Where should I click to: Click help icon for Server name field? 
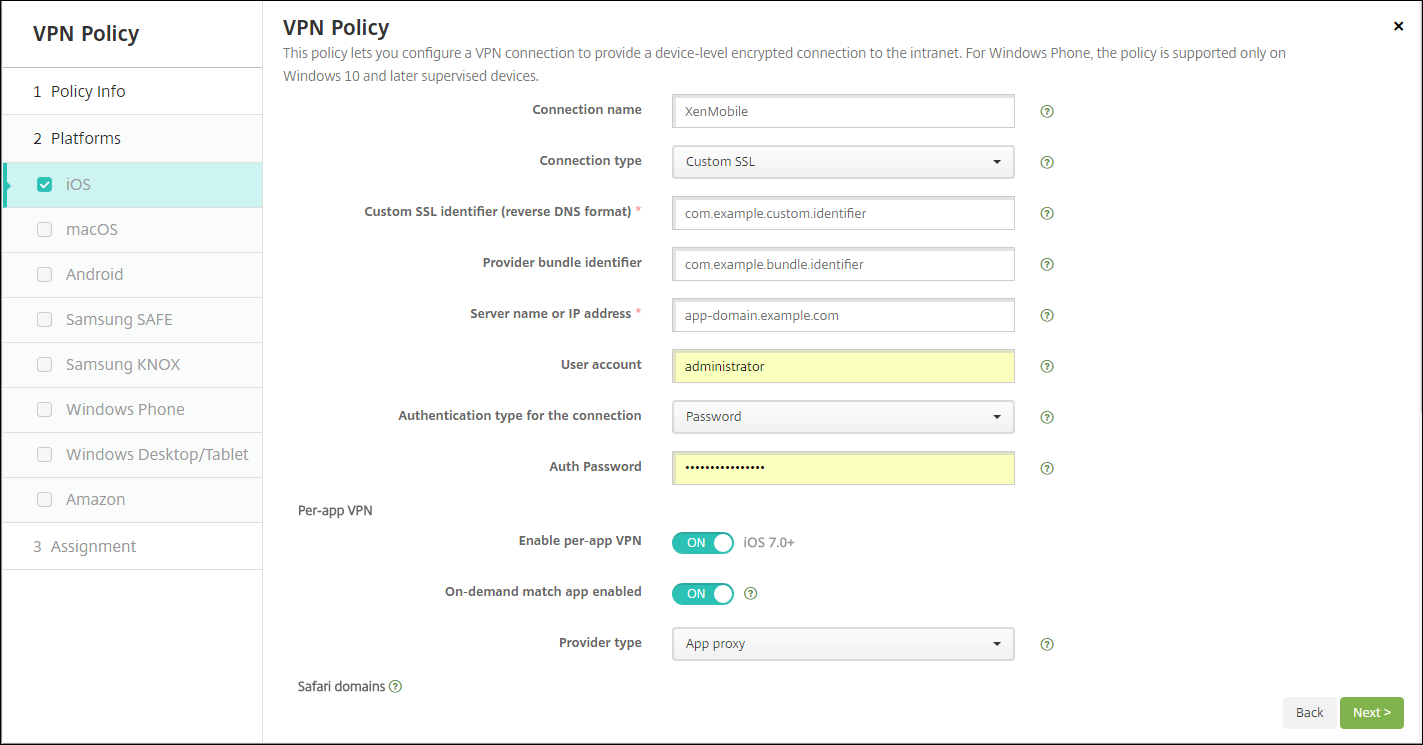click(1047, 315)
